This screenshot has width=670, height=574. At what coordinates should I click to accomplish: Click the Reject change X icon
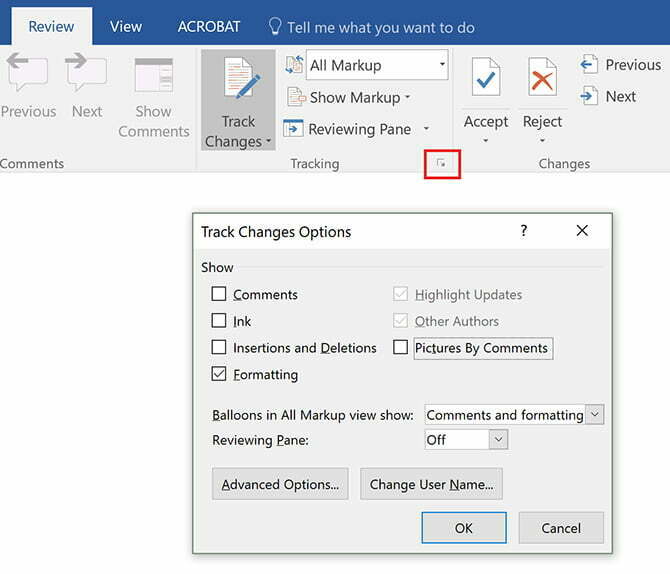coord(542,77)
